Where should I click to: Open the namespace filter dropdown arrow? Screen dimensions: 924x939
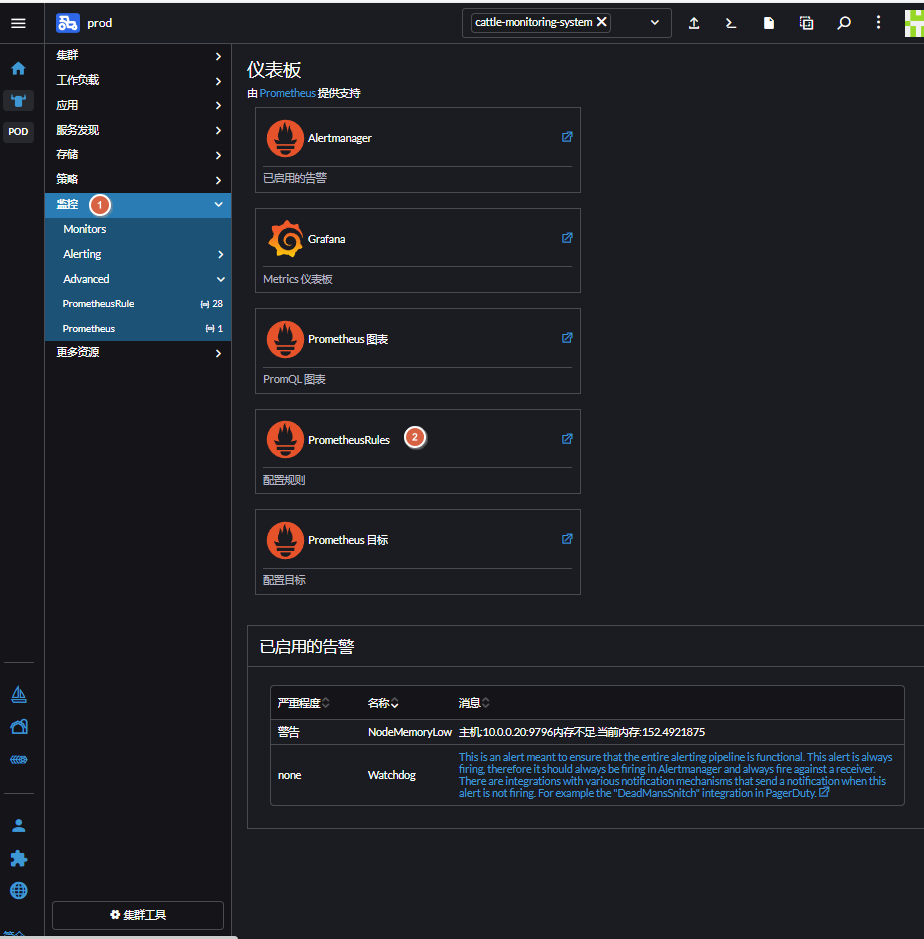655,23
